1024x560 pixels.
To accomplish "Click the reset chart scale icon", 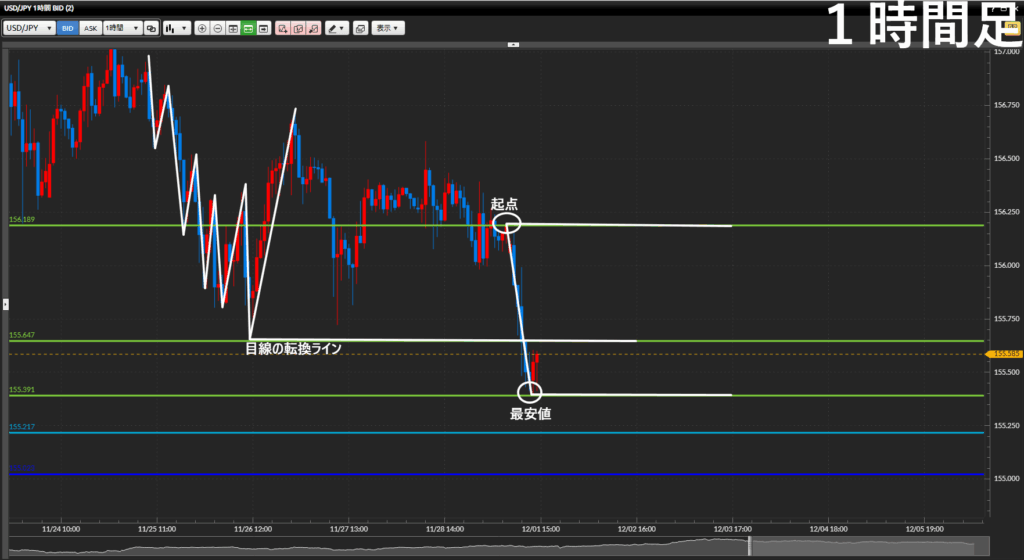I will 233,28.
